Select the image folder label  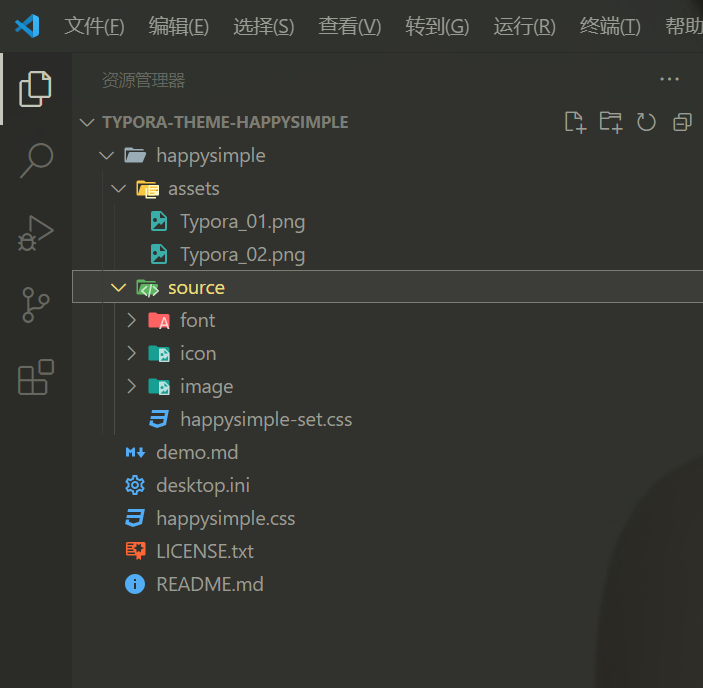(x=207, y=387)
